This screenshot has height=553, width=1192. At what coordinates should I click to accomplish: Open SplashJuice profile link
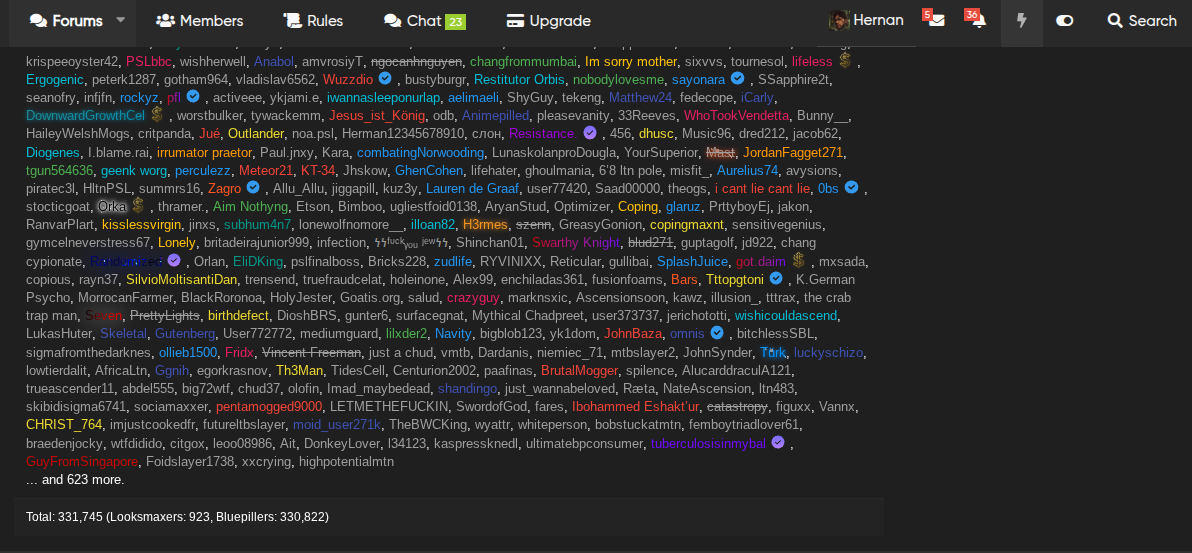point(693,261)
